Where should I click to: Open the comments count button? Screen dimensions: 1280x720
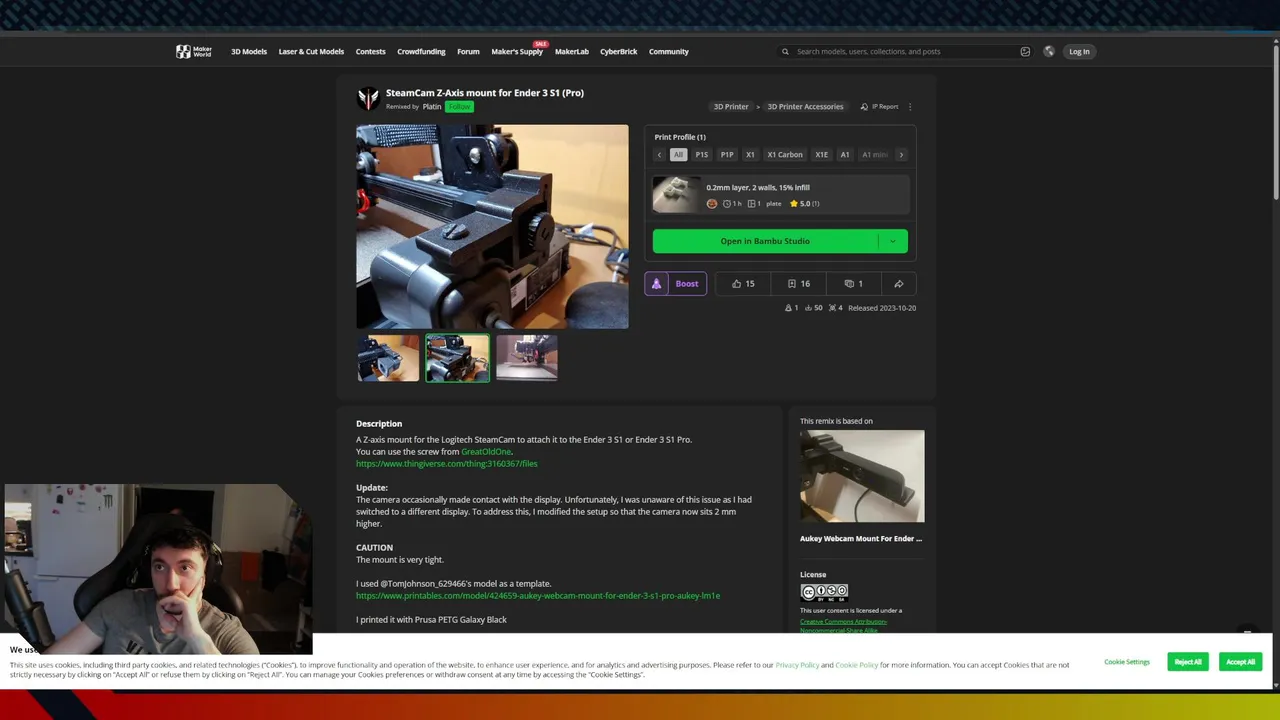pyautogui.click(x=853, y=284)
